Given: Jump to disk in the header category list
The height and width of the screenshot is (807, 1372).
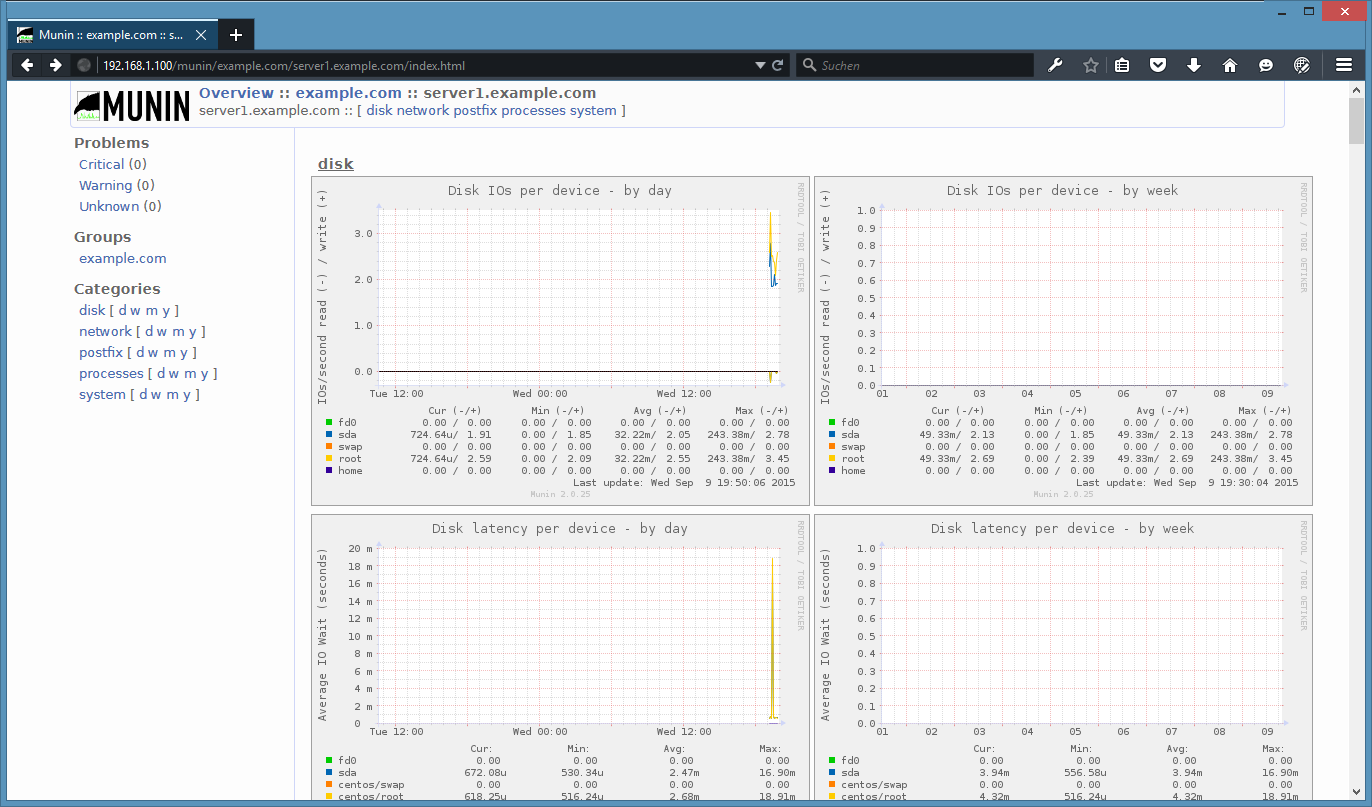Looking at the screenshot, I should 379,111.
